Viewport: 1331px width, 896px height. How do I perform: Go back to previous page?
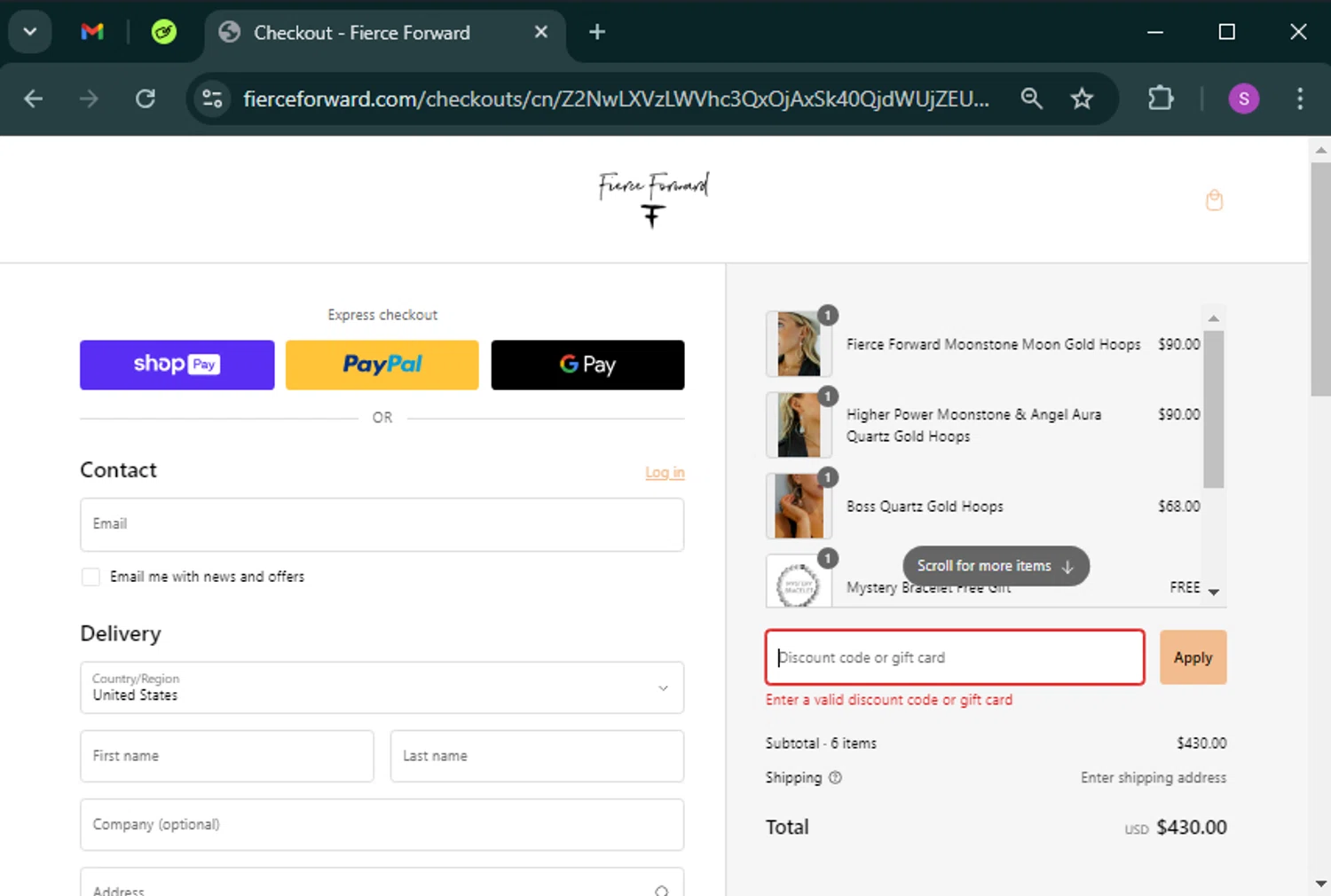tap(34, 98)
